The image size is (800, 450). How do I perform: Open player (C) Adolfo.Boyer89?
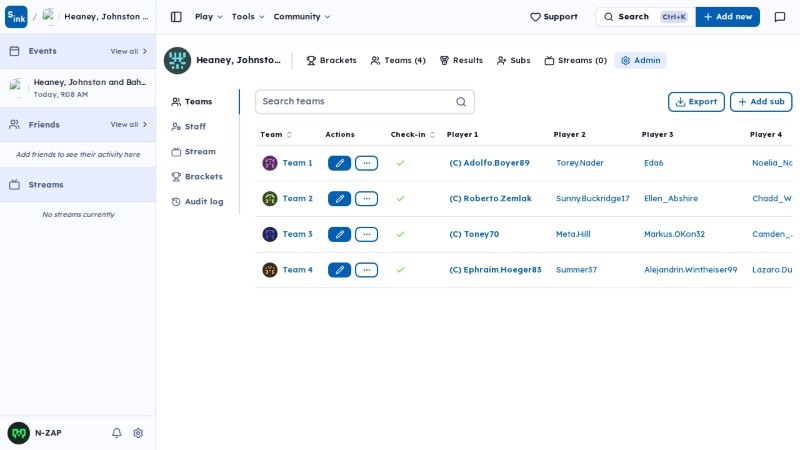[489, 163]
